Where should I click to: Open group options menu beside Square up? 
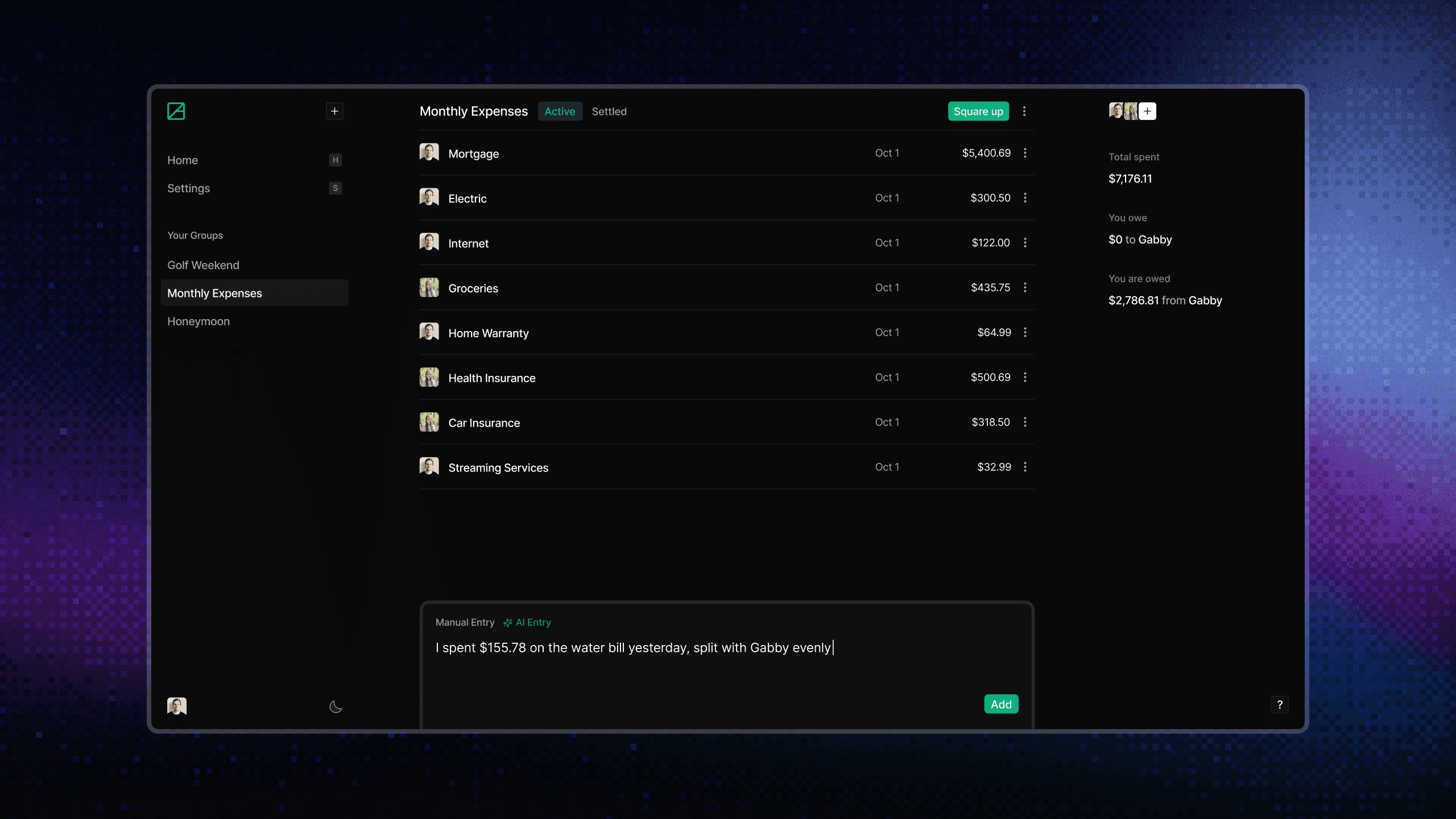[1024, 111]
